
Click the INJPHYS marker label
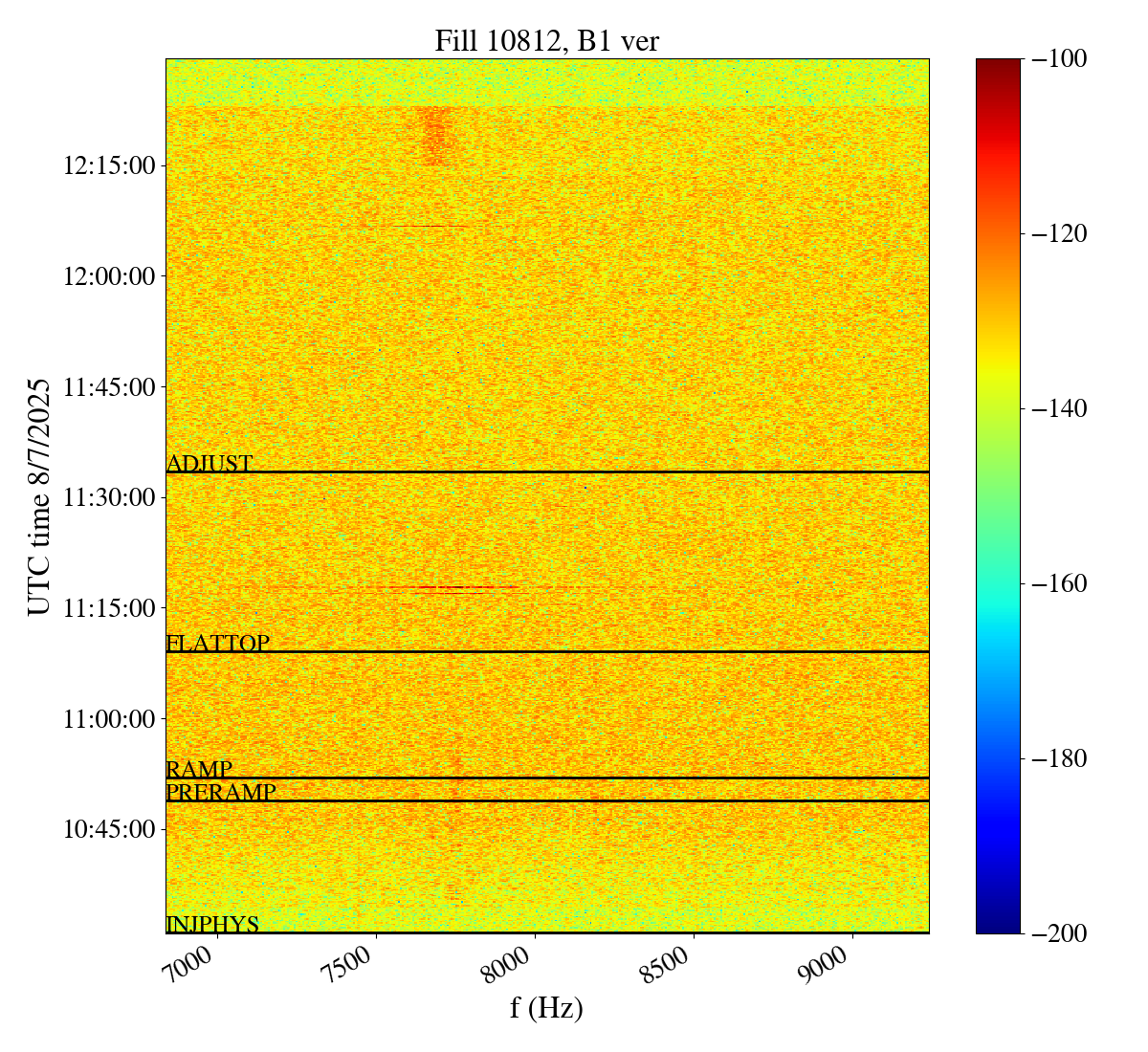pyautogui.click(x=212, y=925)
